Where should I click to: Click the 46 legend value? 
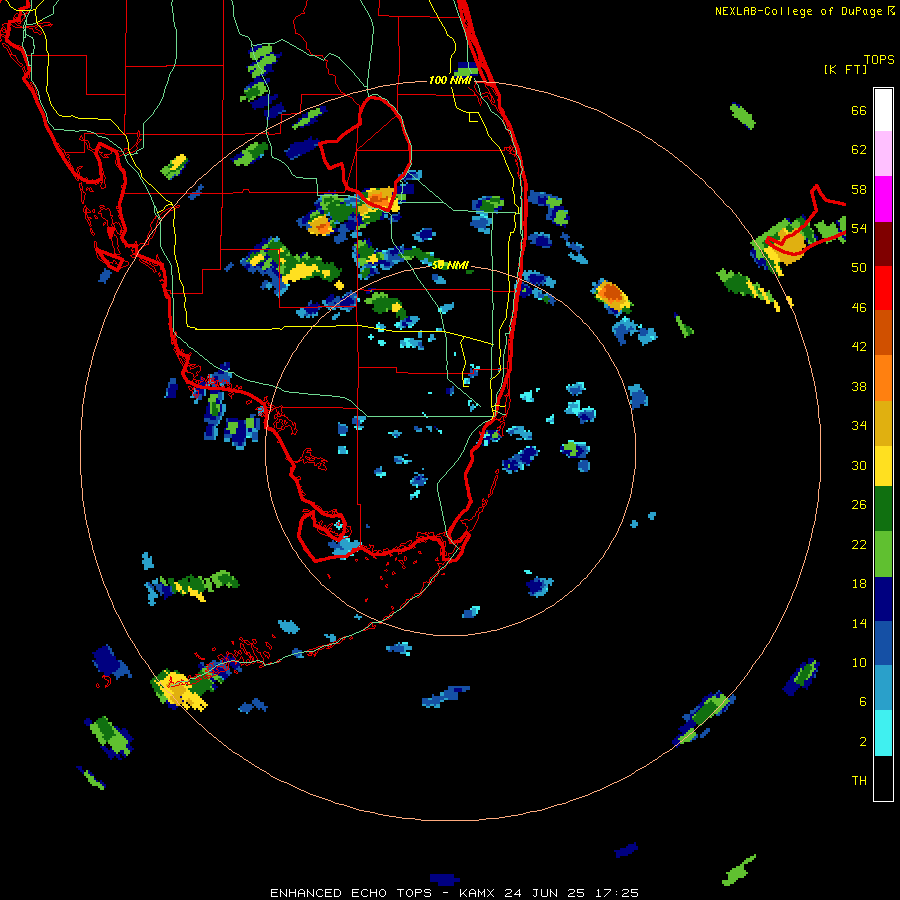click(x=859, y=307)
